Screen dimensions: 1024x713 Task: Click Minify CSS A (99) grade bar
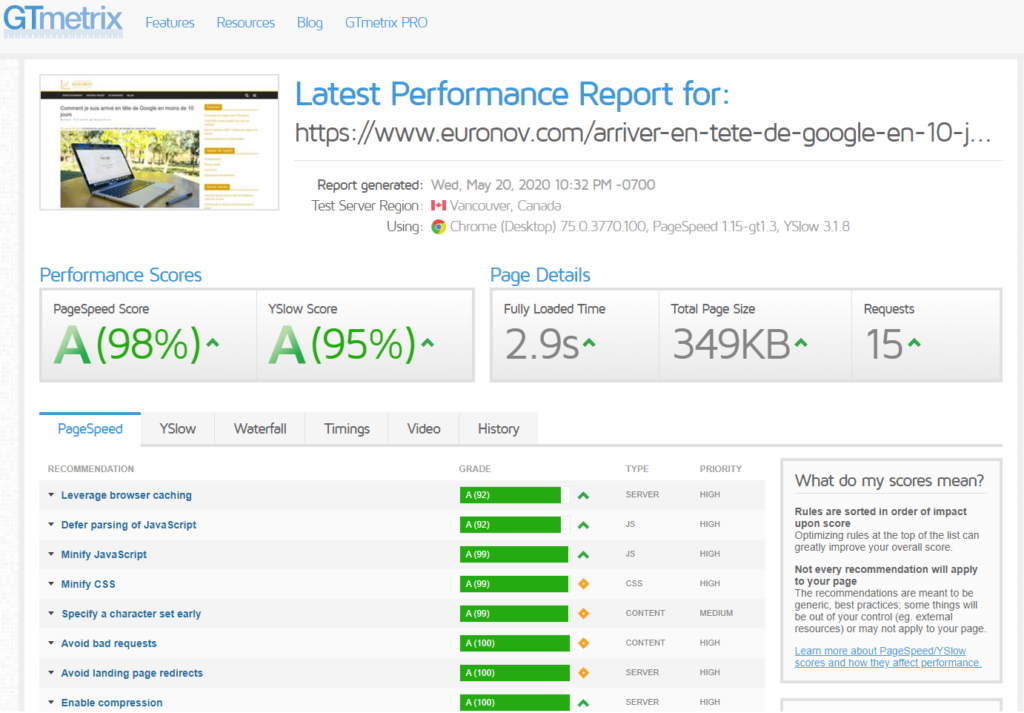click(515, 584)
